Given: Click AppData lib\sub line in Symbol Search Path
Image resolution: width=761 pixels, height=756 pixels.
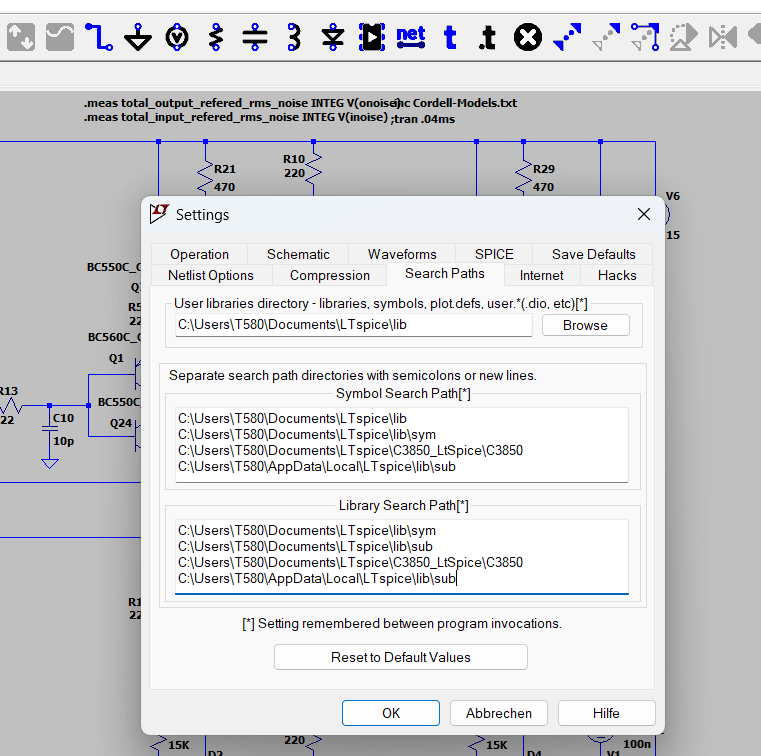Looking at the screenshot, I should 316,466.
